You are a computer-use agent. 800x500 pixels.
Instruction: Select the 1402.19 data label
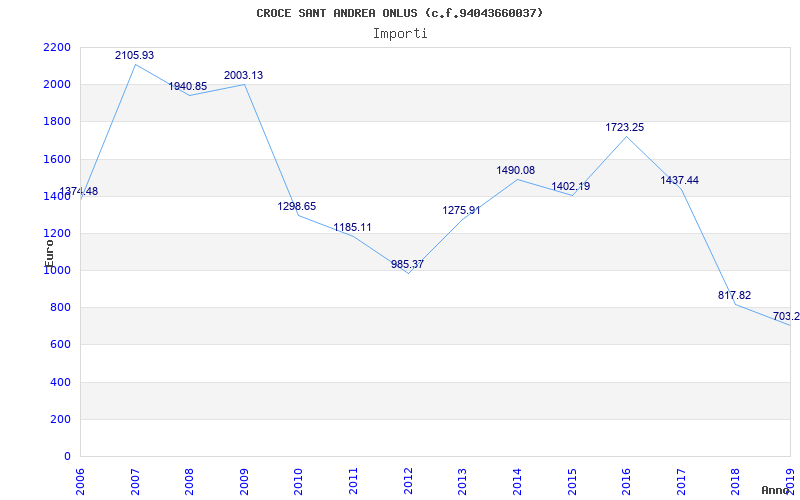[570, 186]
